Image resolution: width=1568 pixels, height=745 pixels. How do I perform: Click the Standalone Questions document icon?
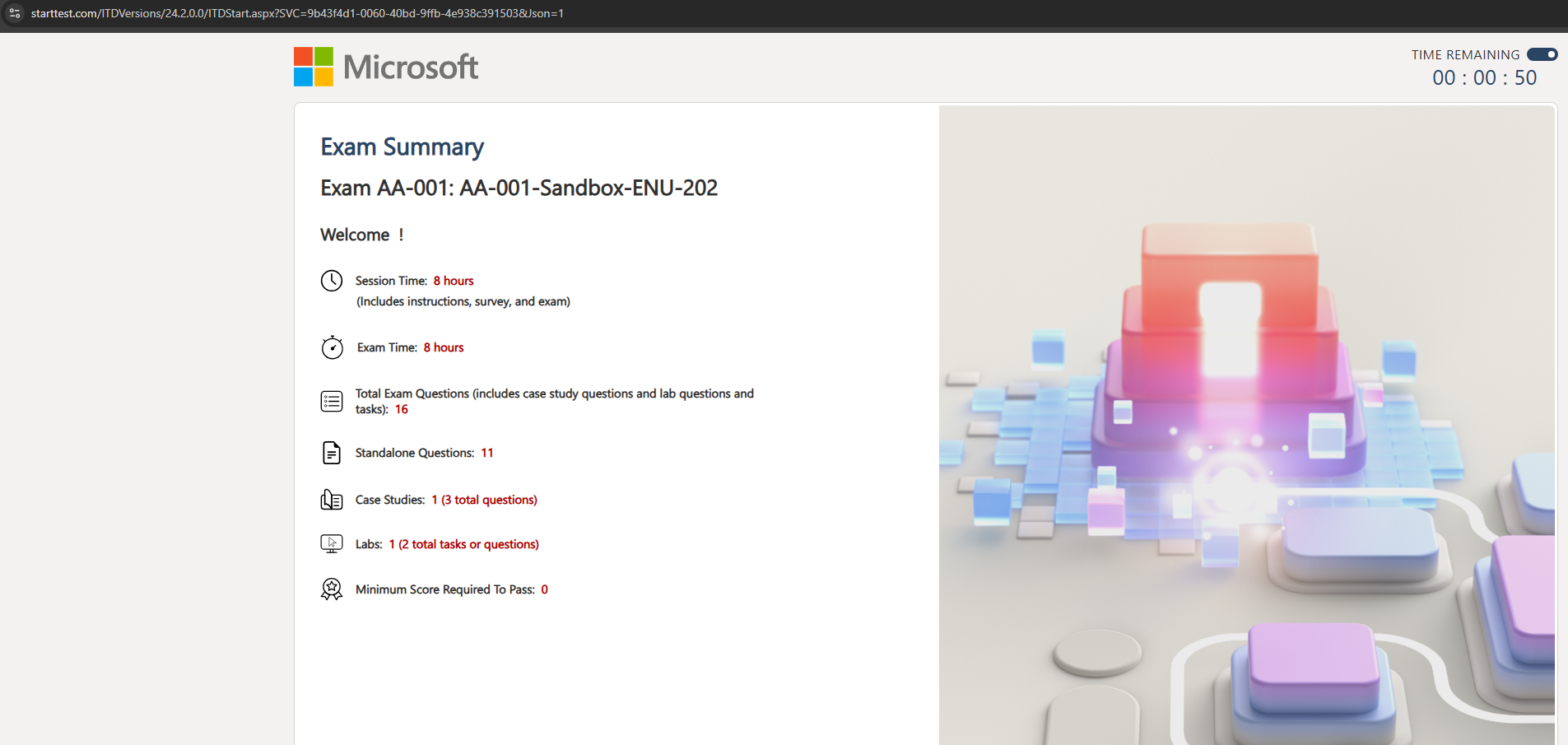click(332, 453)
